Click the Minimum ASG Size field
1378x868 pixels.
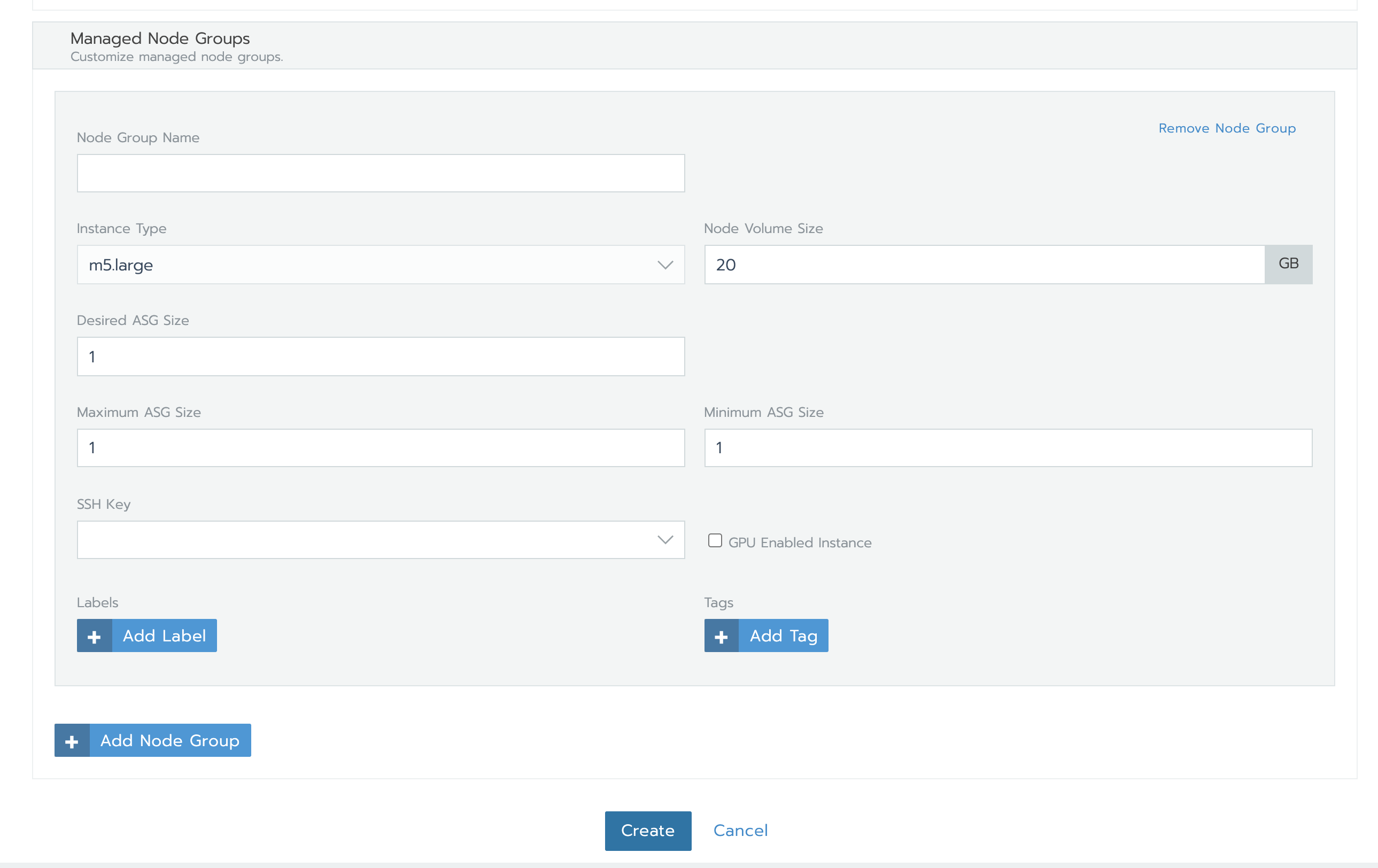(1008, 447)
